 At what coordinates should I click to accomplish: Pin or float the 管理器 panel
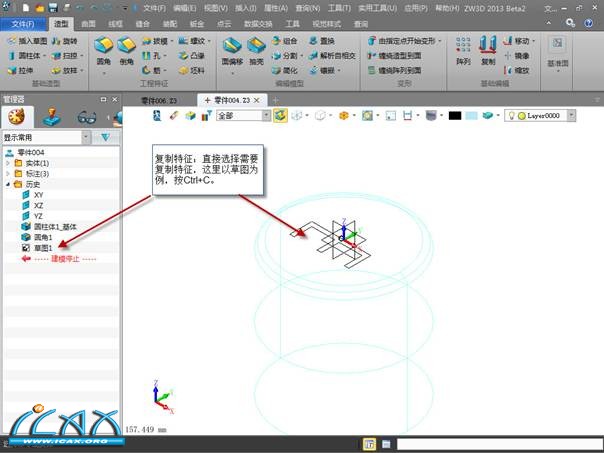coord(103,99)
